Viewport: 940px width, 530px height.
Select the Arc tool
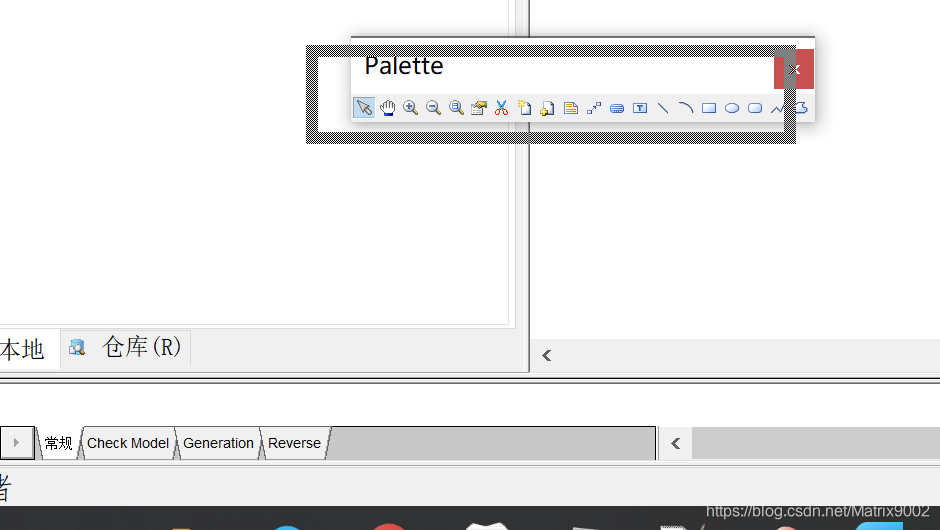(x=686, y=108)
